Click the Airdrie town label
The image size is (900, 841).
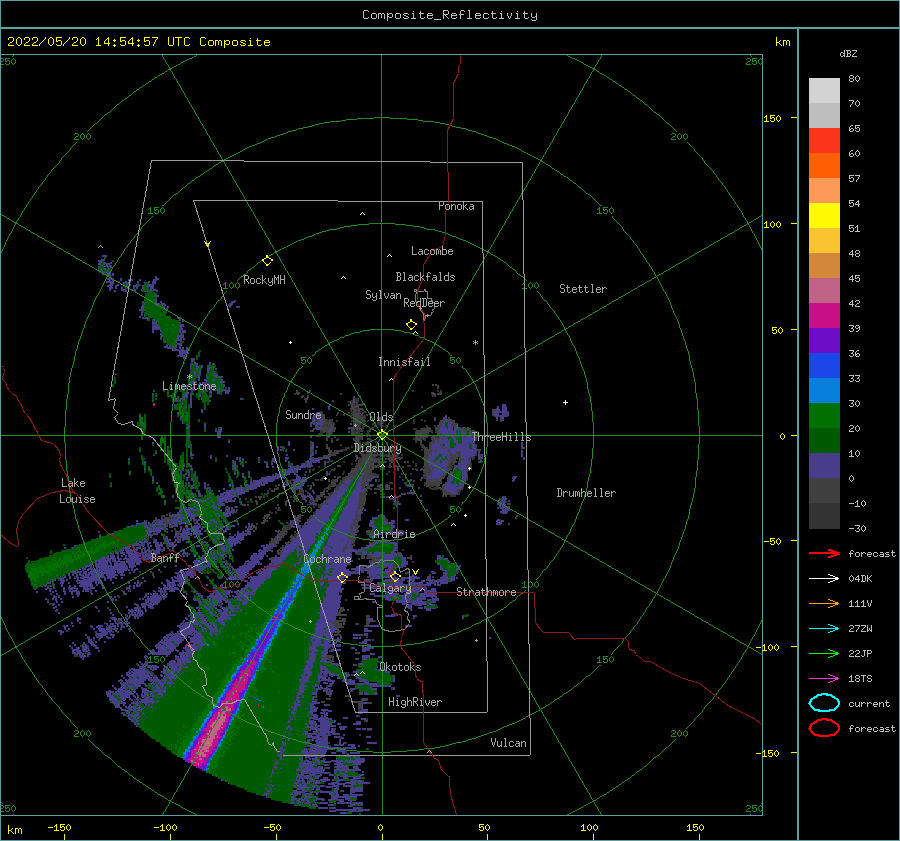[x=394, y=534]
